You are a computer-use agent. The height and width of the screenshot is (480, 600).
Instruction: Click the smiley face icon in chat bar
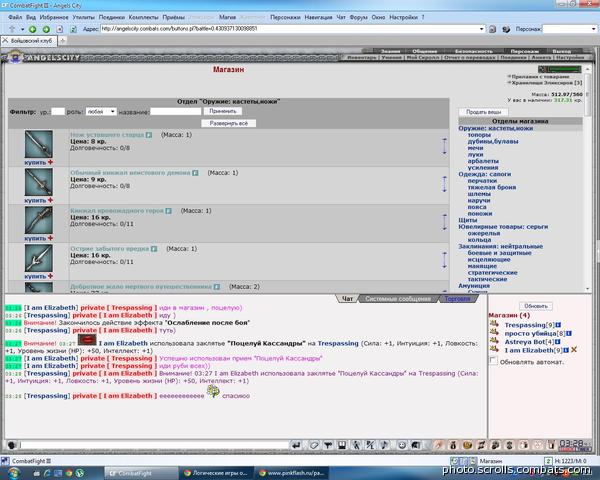pos(402,445)
